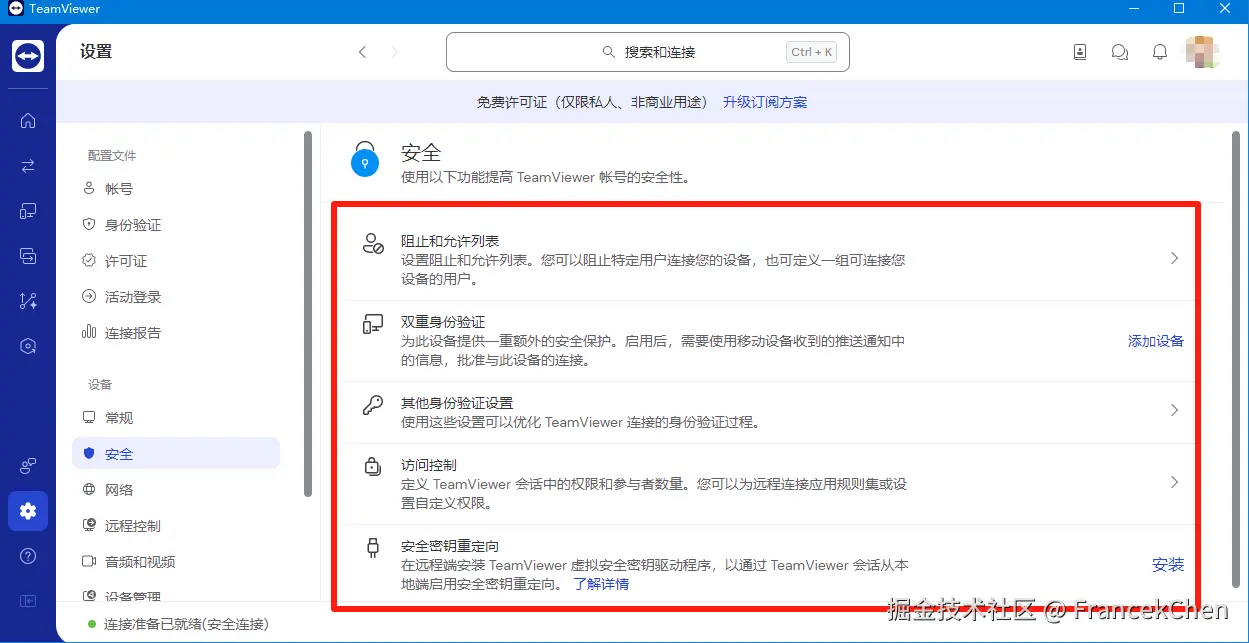Open the user integrations icon above settings gear
The image size is (1249, 643).
pyautogui.click(x=28, y=466)
